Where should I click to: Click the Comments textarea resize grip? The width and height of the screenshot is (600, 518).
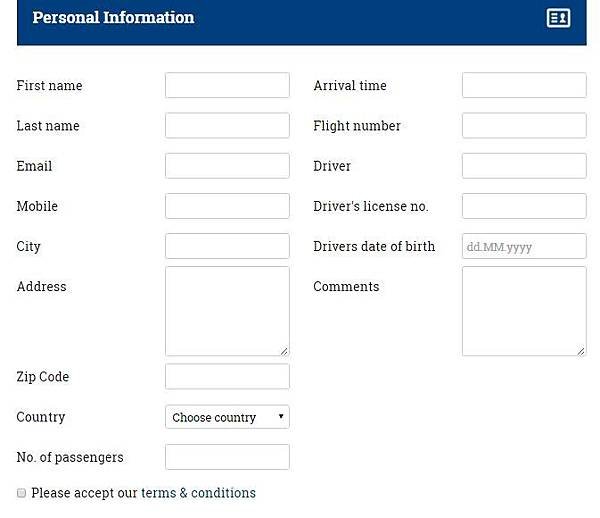pos(581,351)
